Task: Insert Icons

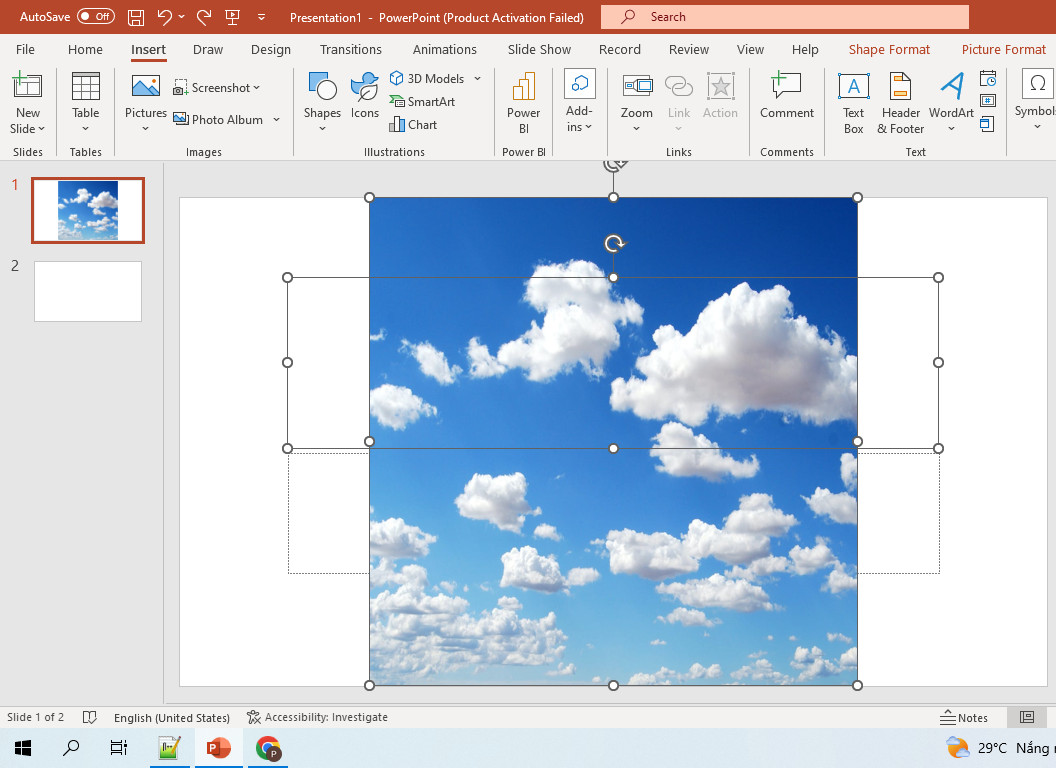Action: point(364,96)
